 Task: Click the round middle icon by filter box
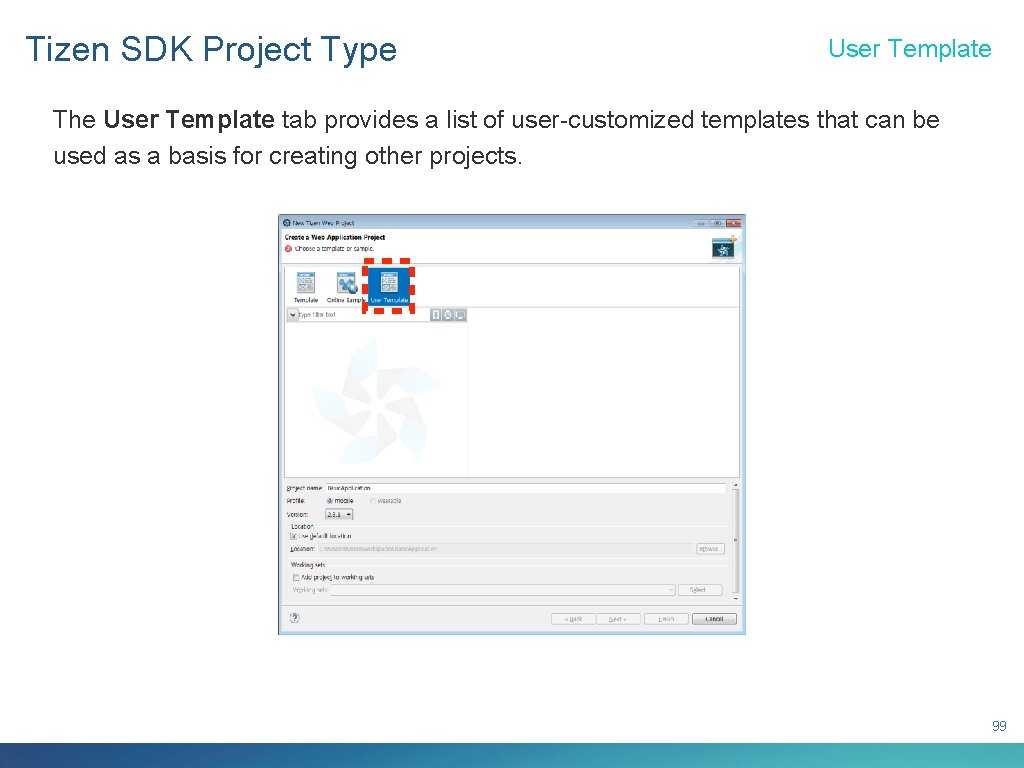[x=448, y=315]
